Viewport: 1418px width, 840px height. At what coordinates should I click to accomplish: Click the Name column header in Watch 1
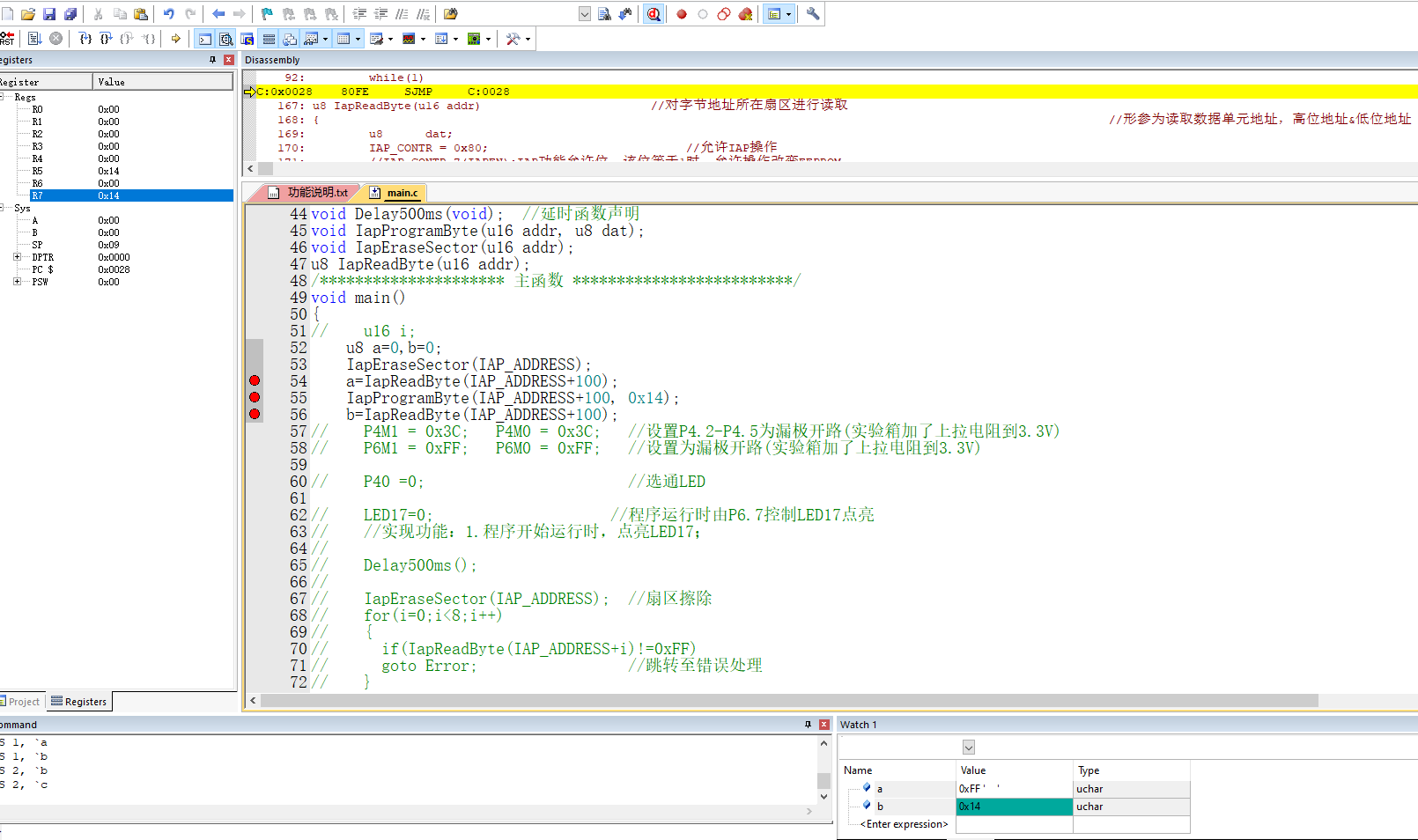point(897,770)
